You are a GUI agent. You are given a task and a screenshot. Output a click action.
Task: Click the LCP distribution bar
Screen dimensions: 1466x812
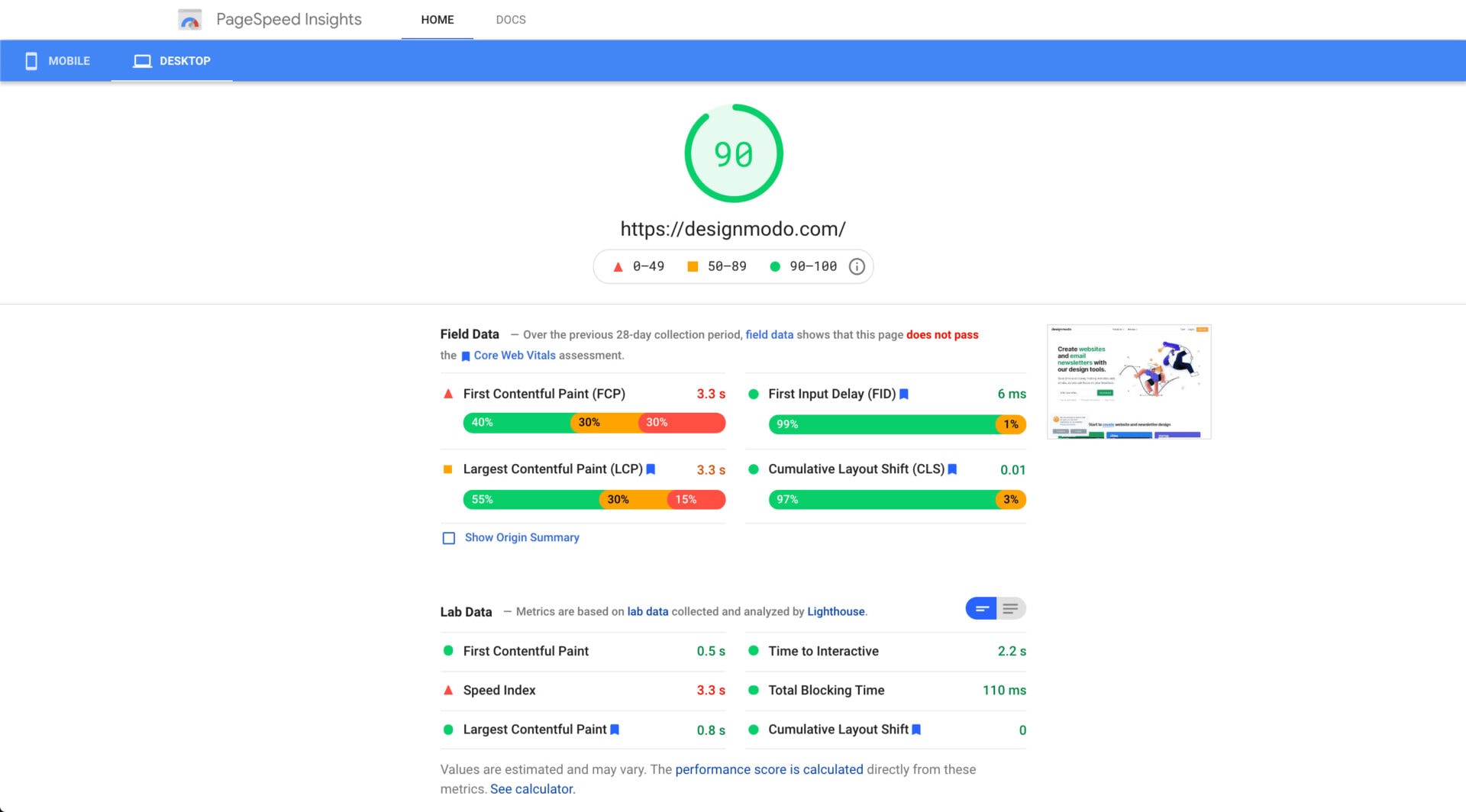pyautogui.click(x=594, y=500)
